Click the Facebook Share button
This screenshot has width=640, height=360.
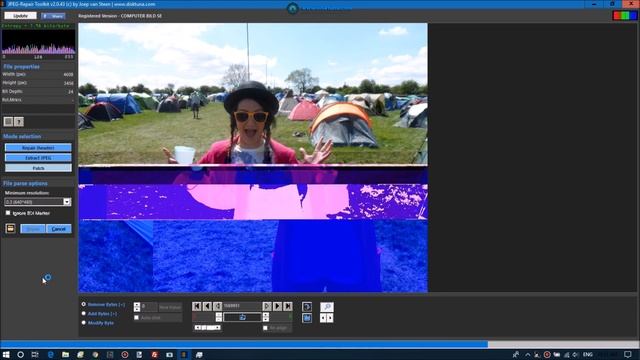pos(53,16)
